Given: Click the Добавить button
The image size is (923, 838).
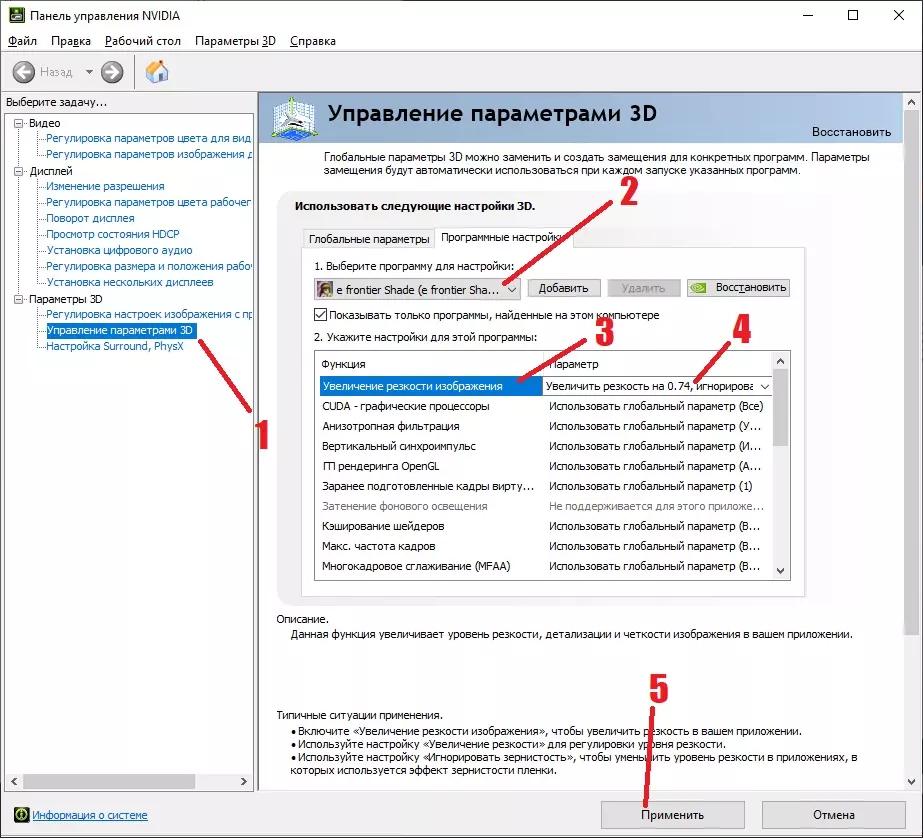Looking at the screenshot, I should 563,288.
